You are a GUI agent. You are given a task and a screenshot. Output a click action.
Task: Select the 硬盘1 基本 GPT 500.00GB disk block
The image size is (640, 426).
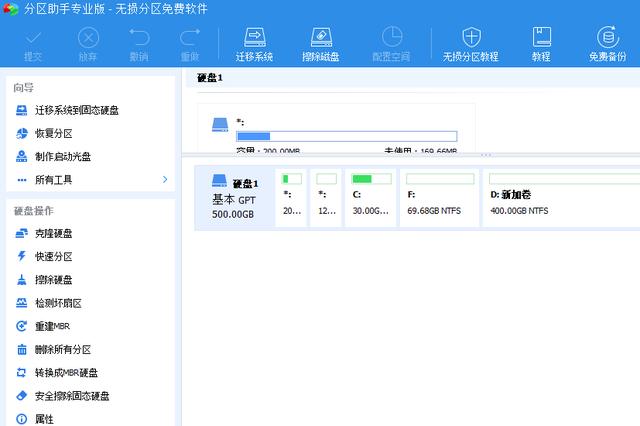point(234,198)
